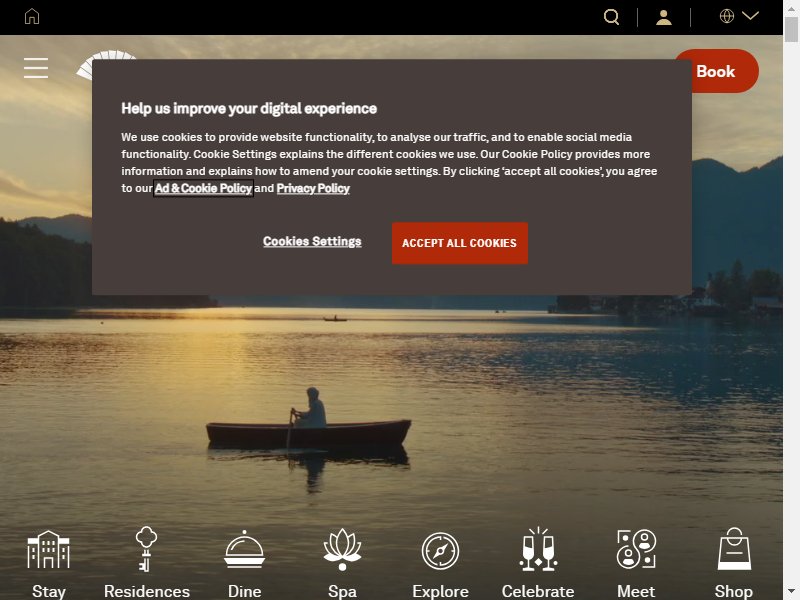Select the Celebrate label
800x600 pixels.
538,591
